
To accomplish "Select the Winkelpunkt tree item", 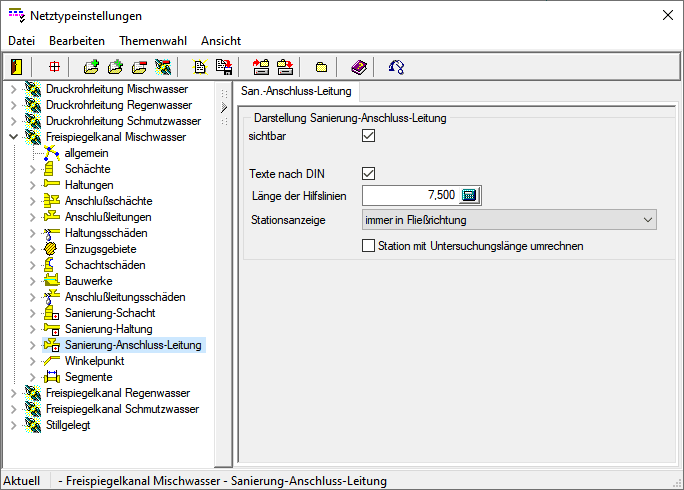I will [x=94, y=361].
